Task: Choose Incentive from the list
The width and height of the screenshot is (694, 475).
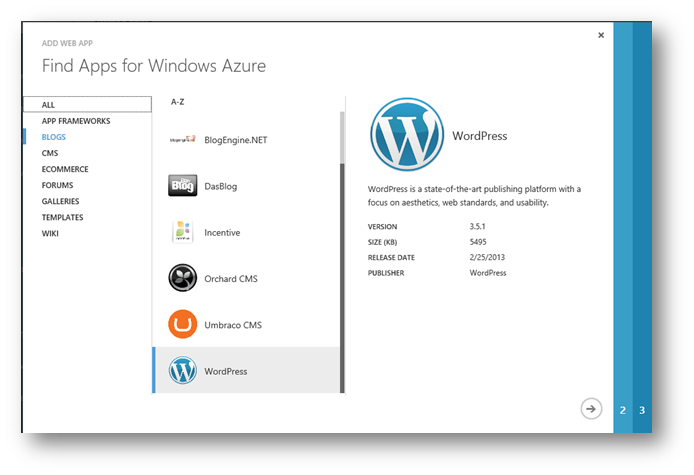Action: click(247, 232)
